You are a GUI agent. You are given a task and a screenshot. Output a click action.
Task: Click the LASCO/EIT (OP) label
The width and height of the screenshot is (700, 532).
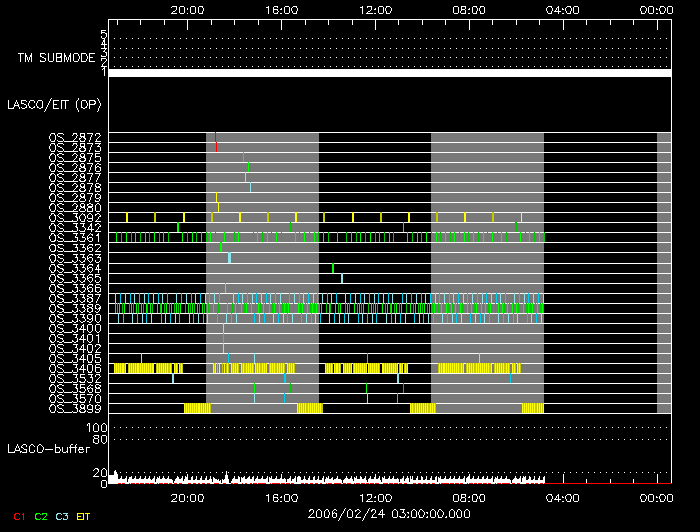(x=54, y=105)
